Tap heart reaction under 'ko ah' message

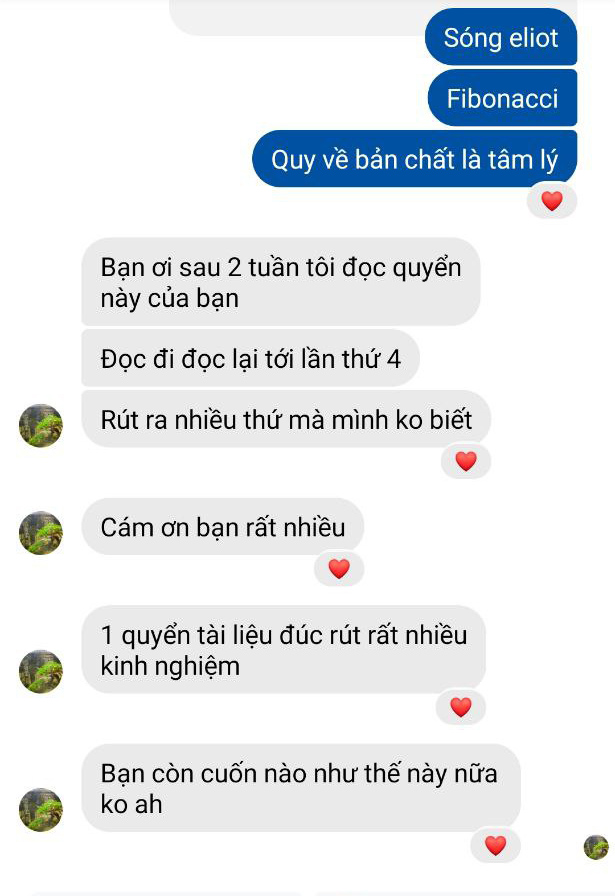pyautogui.click(x=496, y=845)
